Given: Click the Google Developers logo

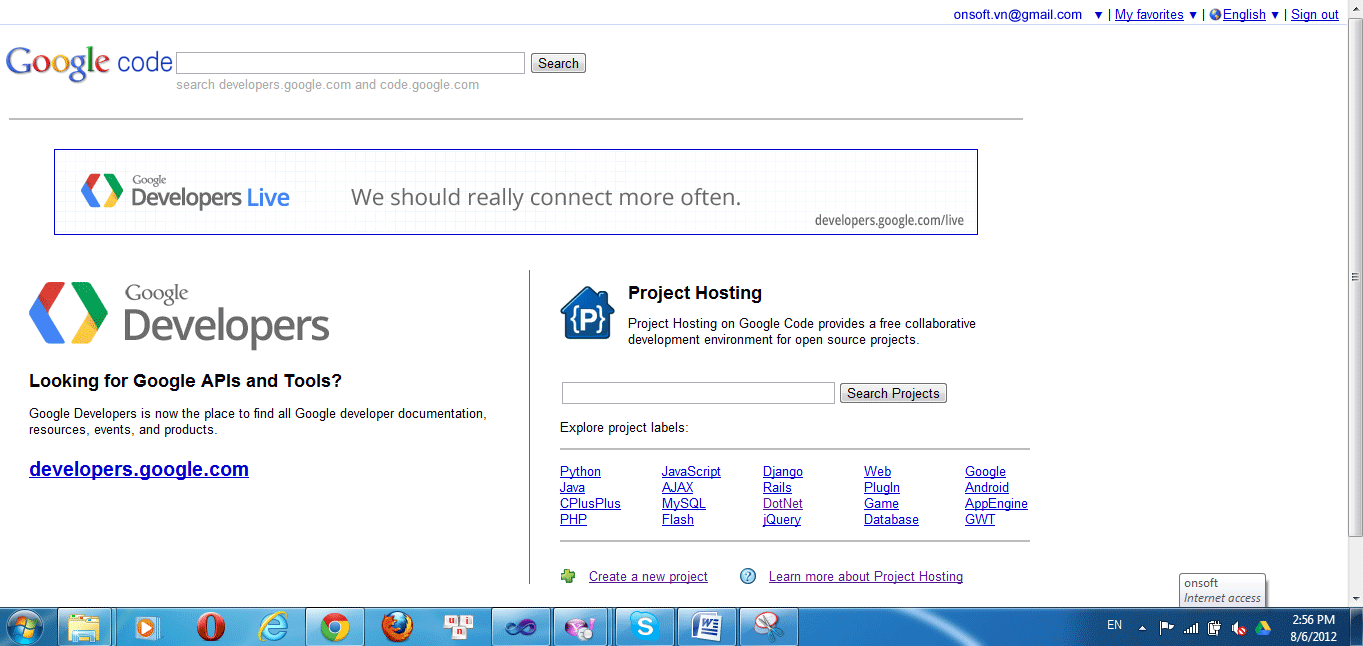Looking at the screenshot, I should click(x=179, y=314).
